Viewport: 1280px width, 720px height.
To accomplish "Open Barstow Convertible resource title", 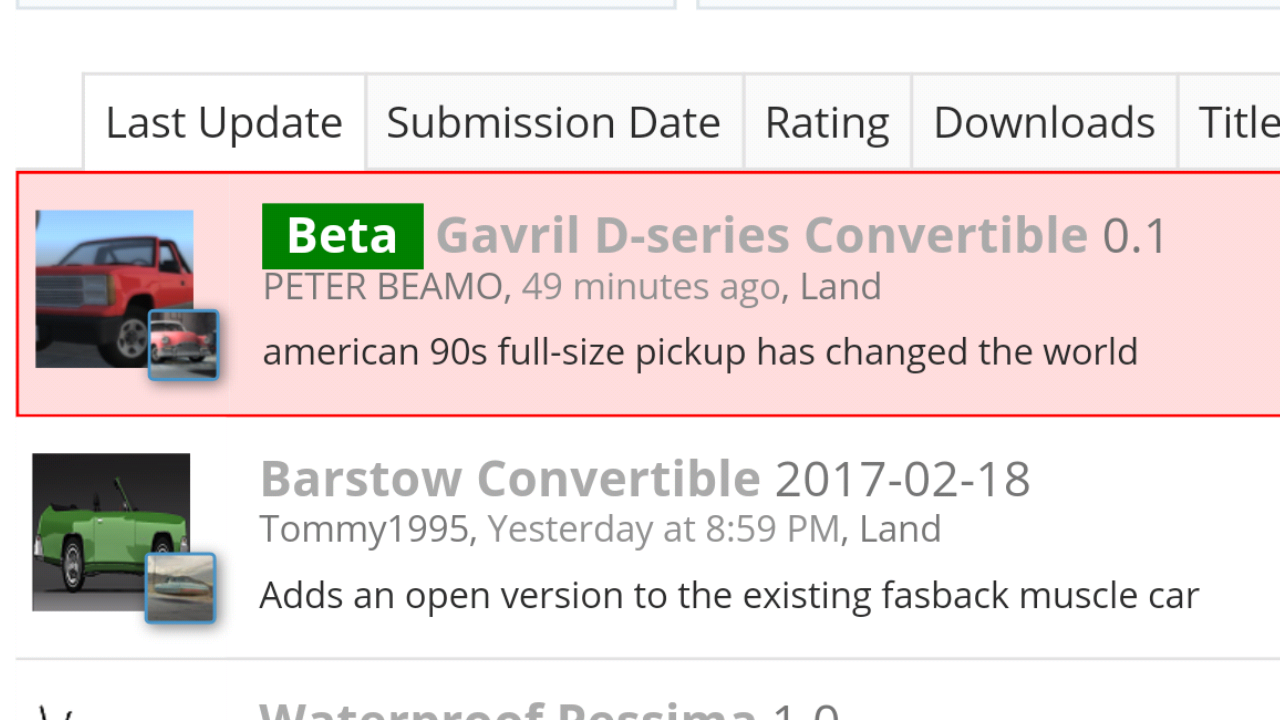I will coord(510,479).
